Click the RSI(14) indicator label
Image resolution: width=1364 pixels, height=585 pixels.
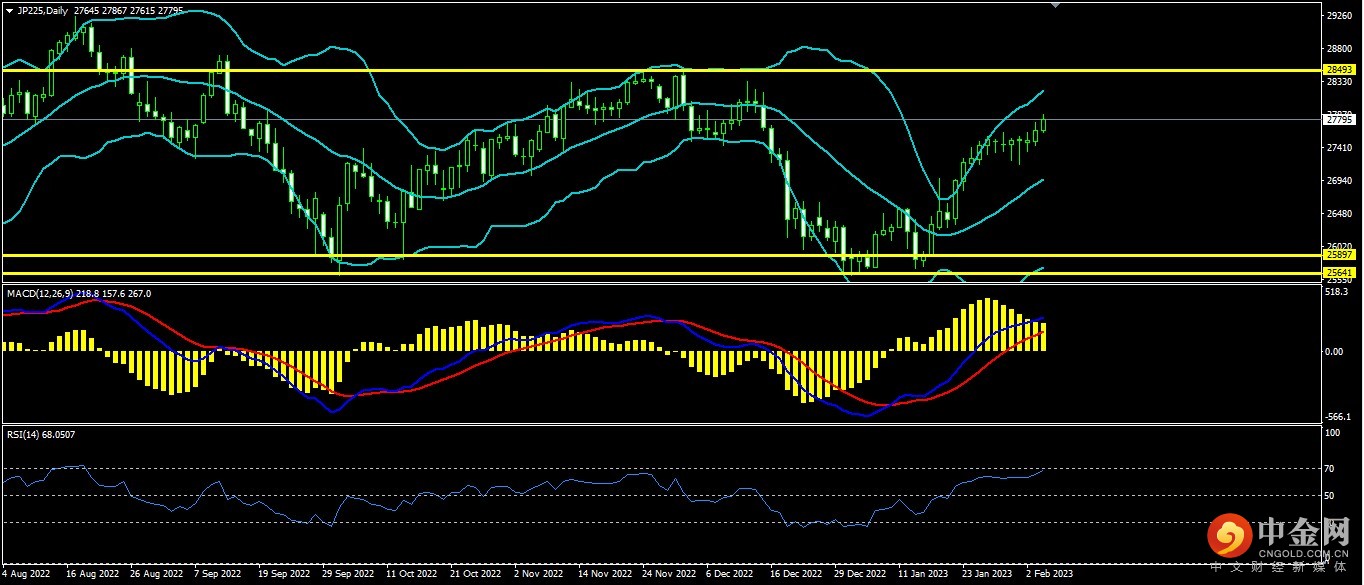(x=25, y=434)
